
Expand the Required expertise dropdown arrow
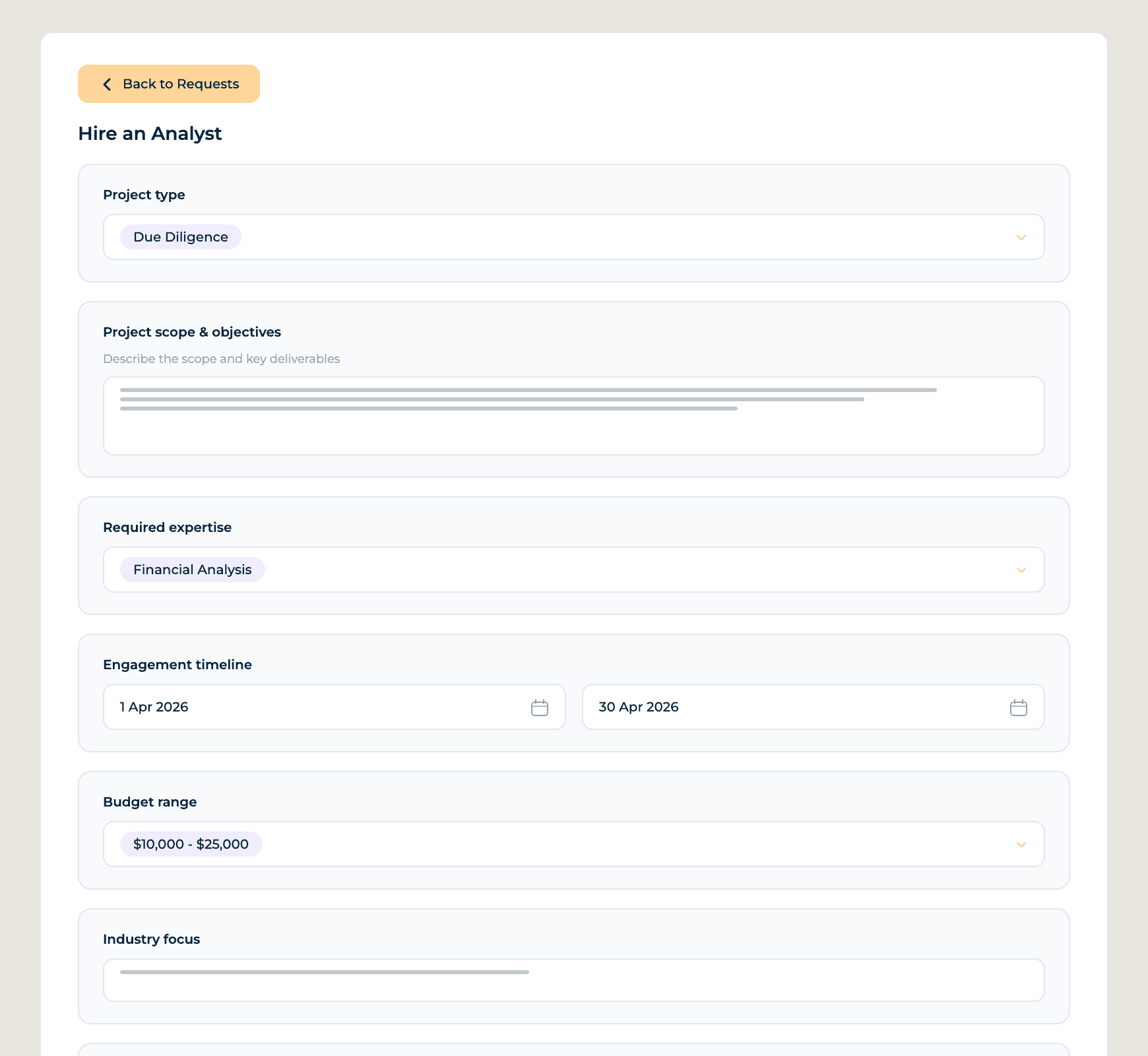click(x=1021, y=570)
